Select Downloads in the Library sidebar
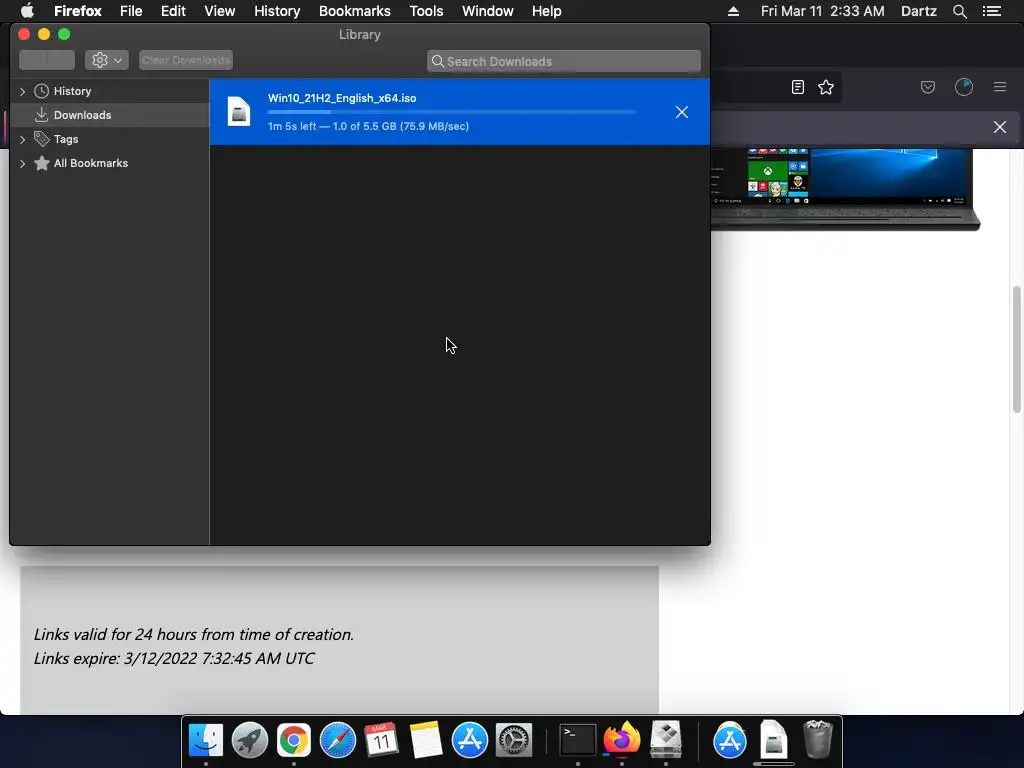This screenshot has width=1024, height=768. [82, 115]
